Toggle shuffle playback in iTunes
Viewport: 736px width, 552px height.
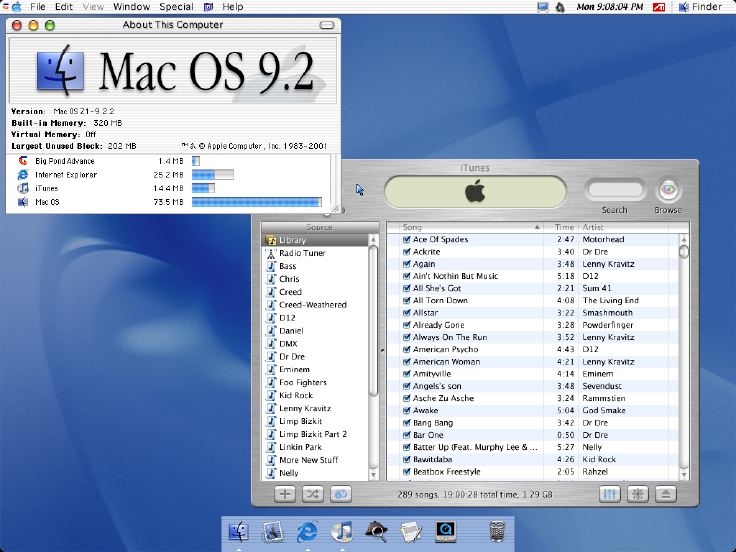tap(312, 494)
